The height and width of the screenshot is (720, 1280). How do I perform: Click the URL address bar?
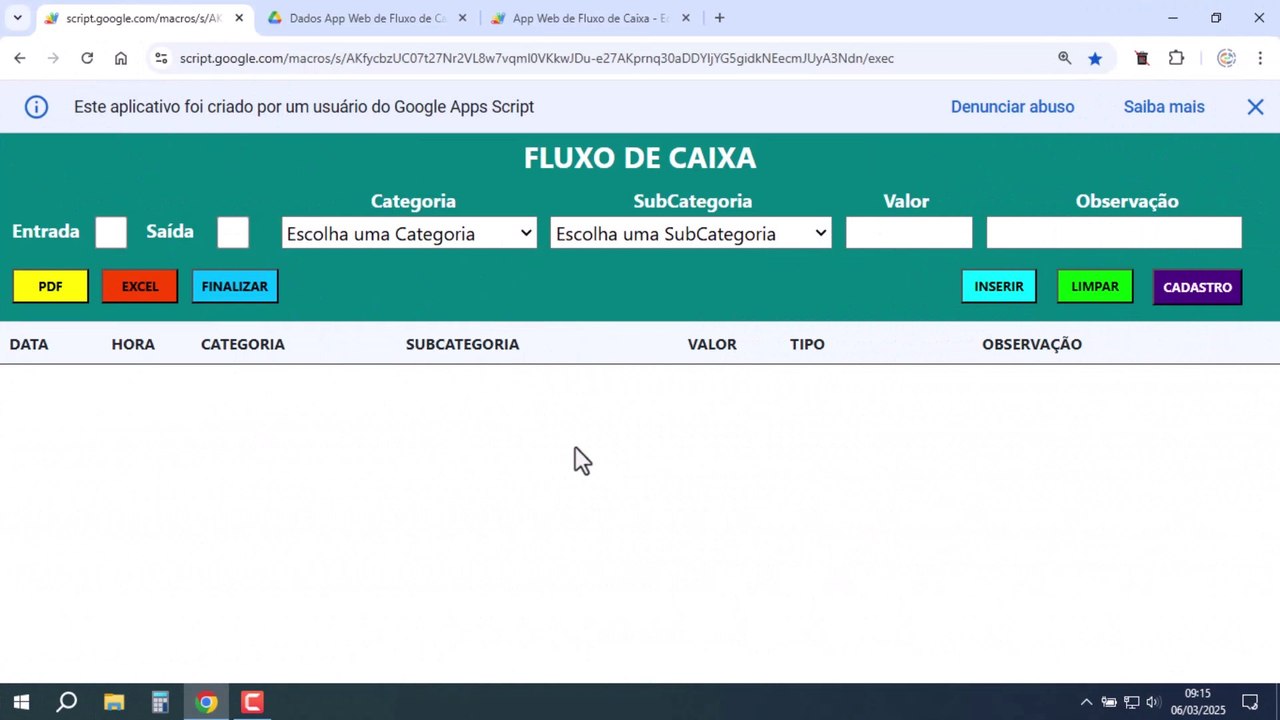tap(537, 58)
